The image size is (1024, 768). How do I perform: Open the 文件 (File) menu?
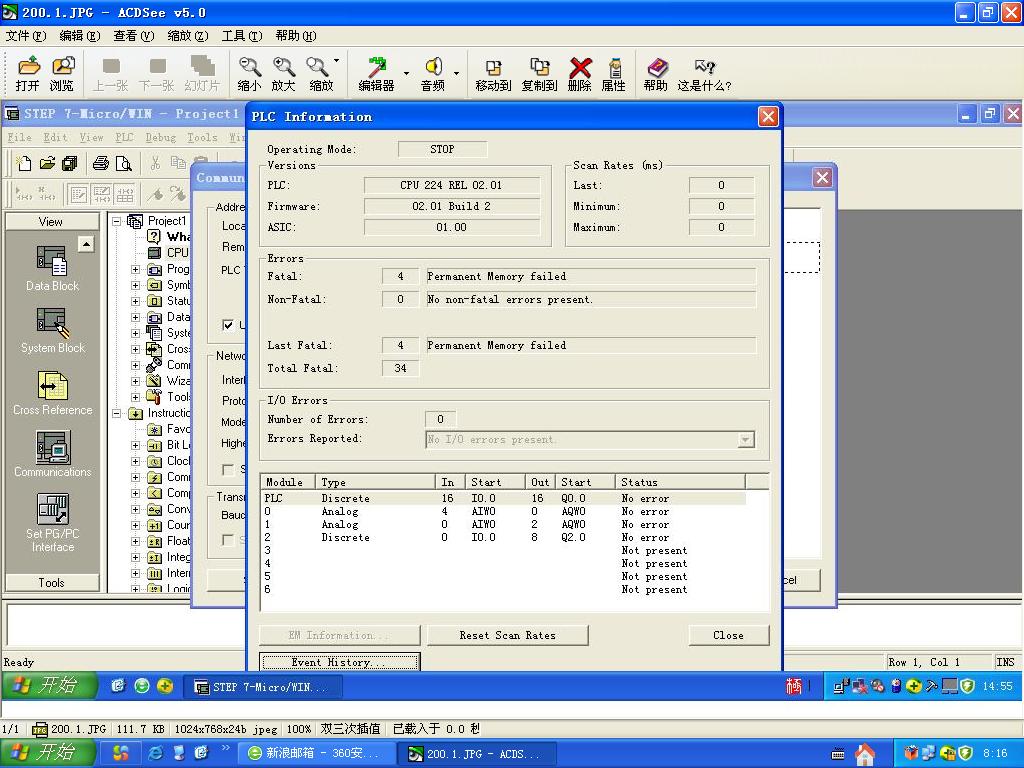click(x=25, y=36)
